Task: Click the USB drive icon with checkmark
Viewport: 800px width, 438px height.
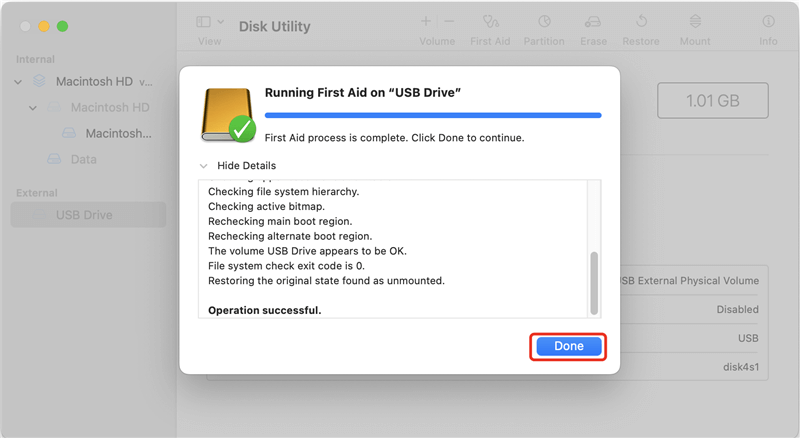Action: point(227,113)
